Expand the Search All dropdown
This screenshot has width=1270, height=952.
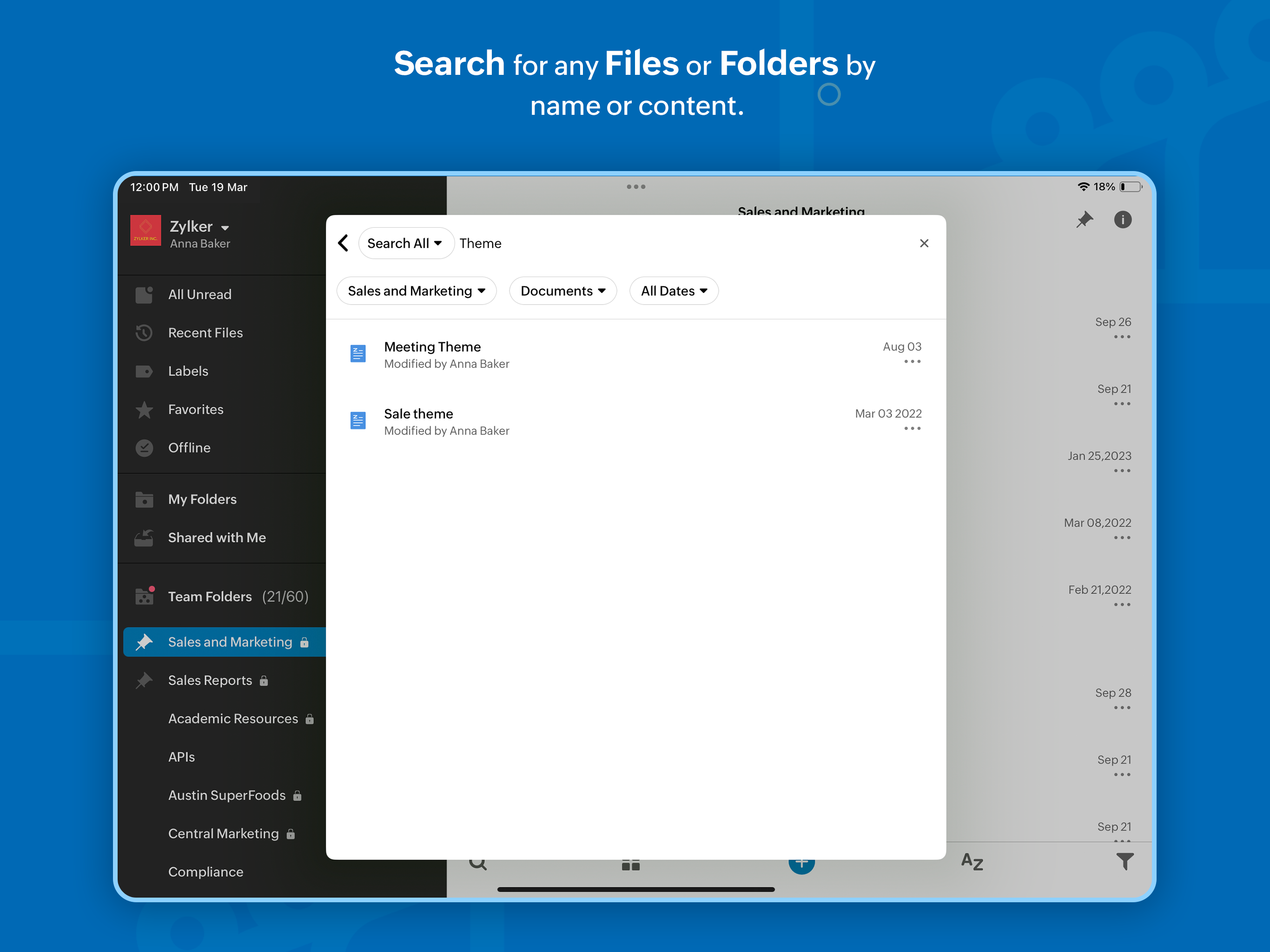pos(405,244)
